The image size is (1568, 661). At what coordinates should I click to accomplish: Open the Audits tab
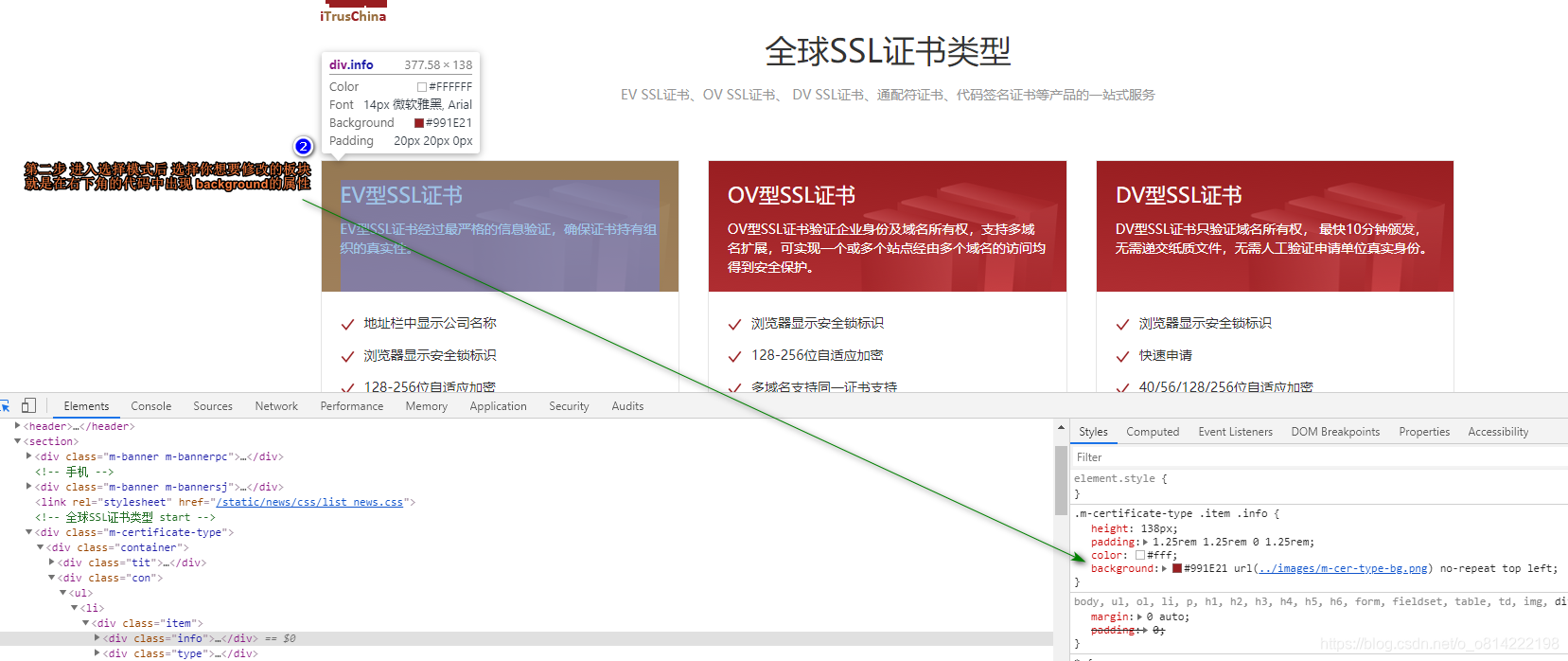627,406
